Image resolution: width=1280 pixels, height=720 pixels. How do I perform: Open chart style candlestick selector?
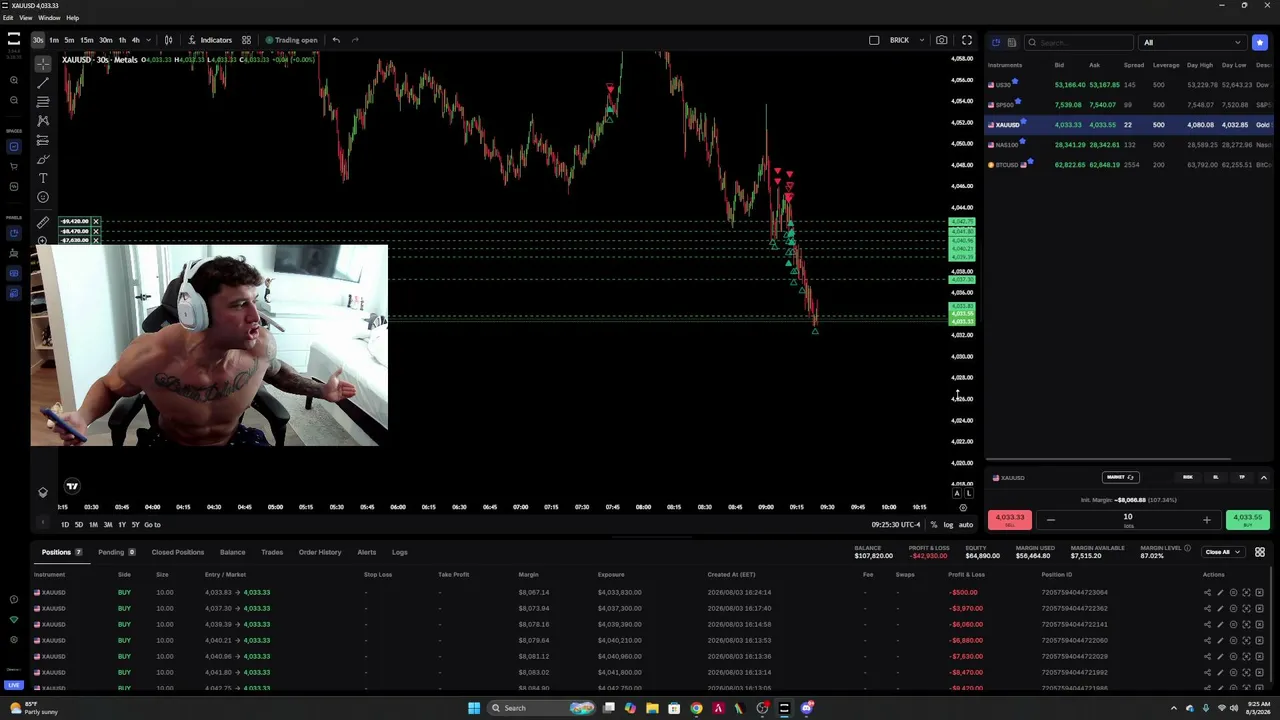[168, 40]
